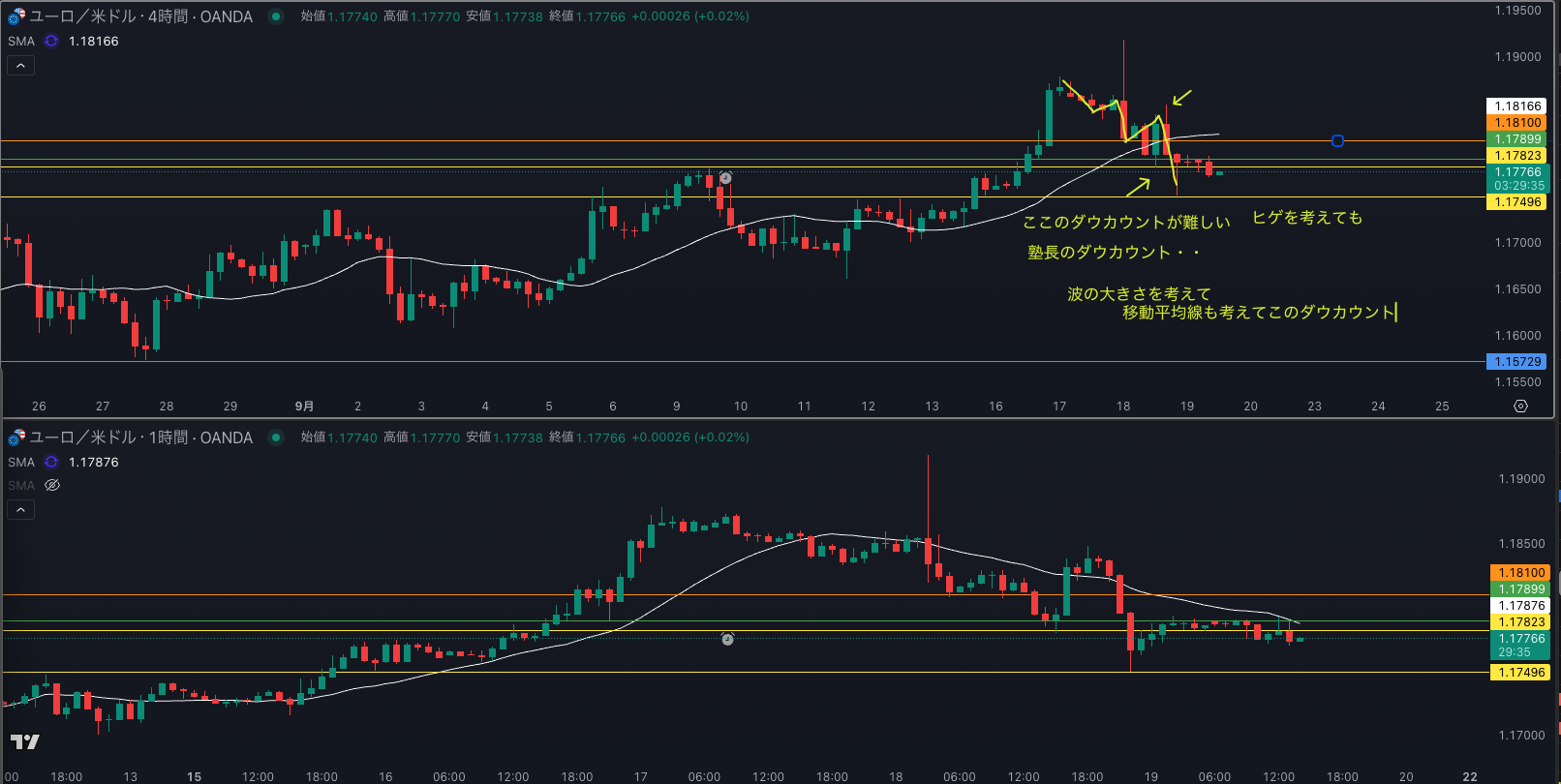Screen dimensions: 1561x784
Task: Click the blue anchor handle on the selected horizontal line
Action: point(1337,141)
